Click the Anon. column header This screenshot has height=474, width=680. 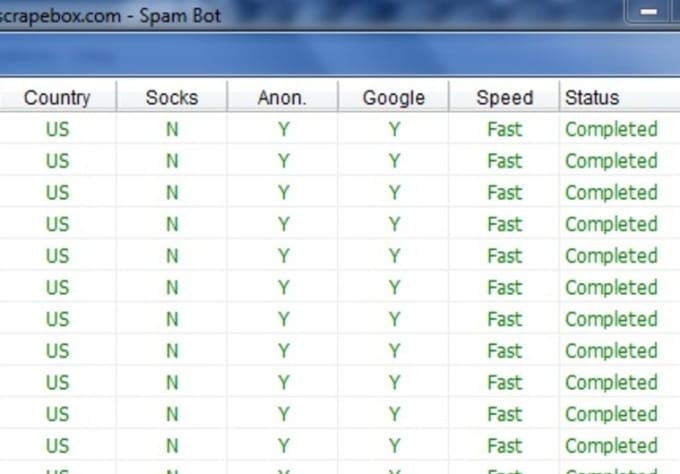click(282, 97)
